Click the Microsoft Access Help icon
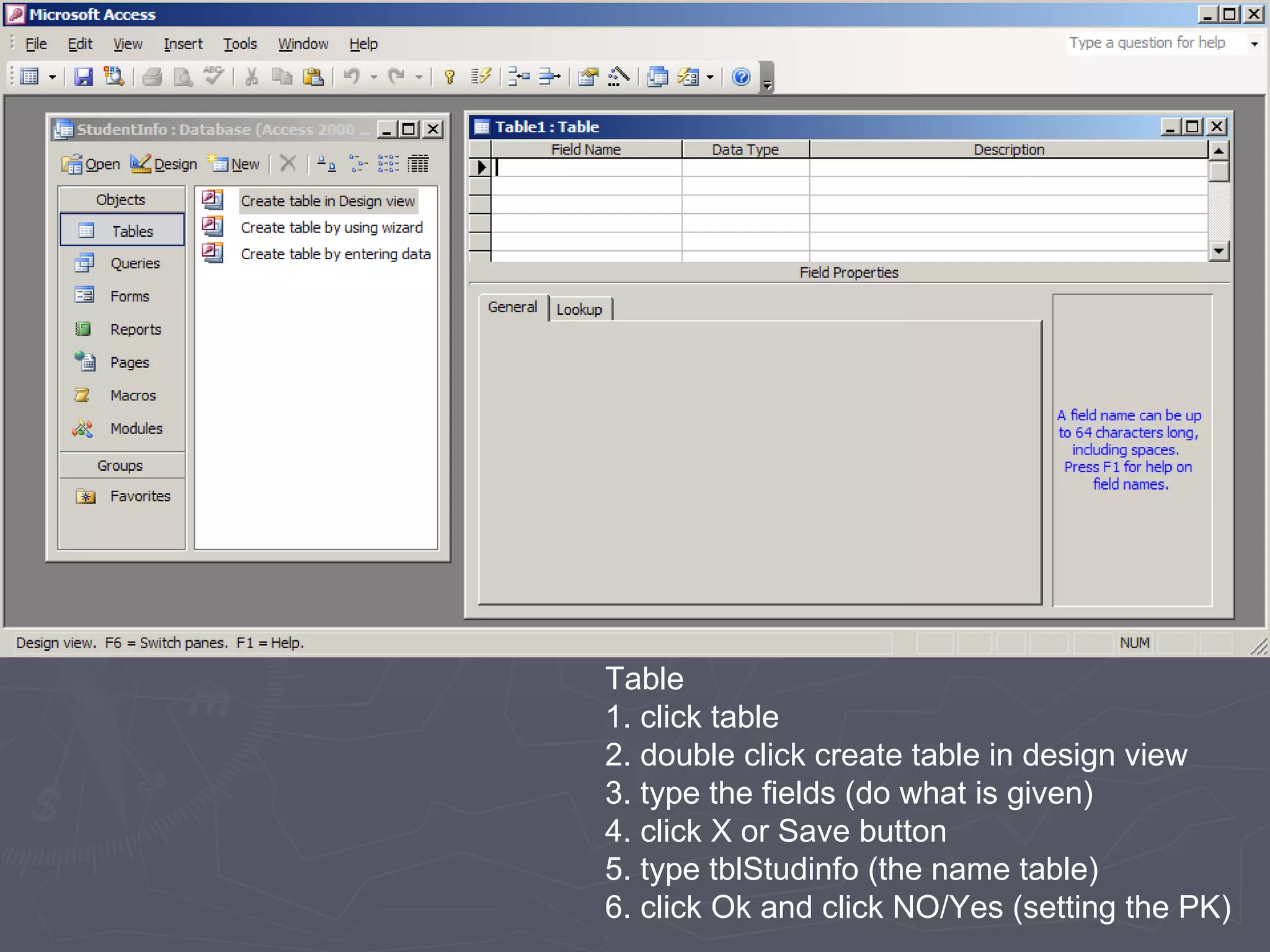Image resolution: width=1270 pixels, height=952 pixels. [x=741, y=77]
